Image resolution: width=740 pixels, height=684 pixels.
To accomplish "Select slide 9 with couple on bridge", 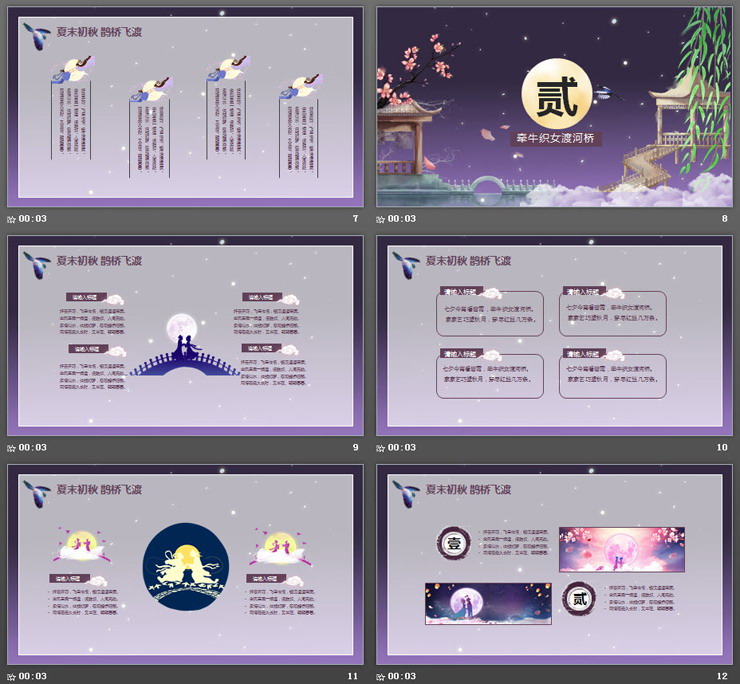I will point(184,336).
